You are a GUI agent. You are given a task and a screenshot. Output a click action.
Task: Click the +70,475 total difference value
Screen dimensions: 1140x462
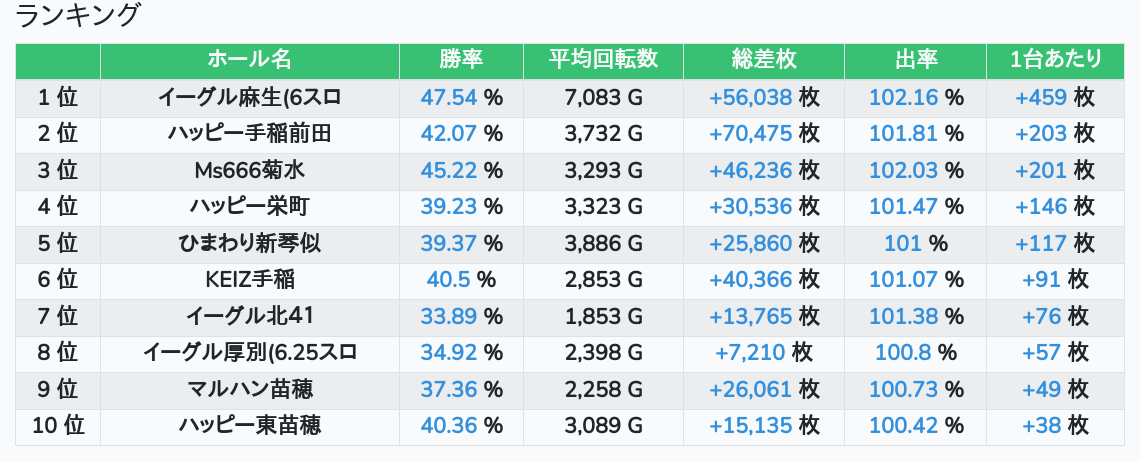750,134
